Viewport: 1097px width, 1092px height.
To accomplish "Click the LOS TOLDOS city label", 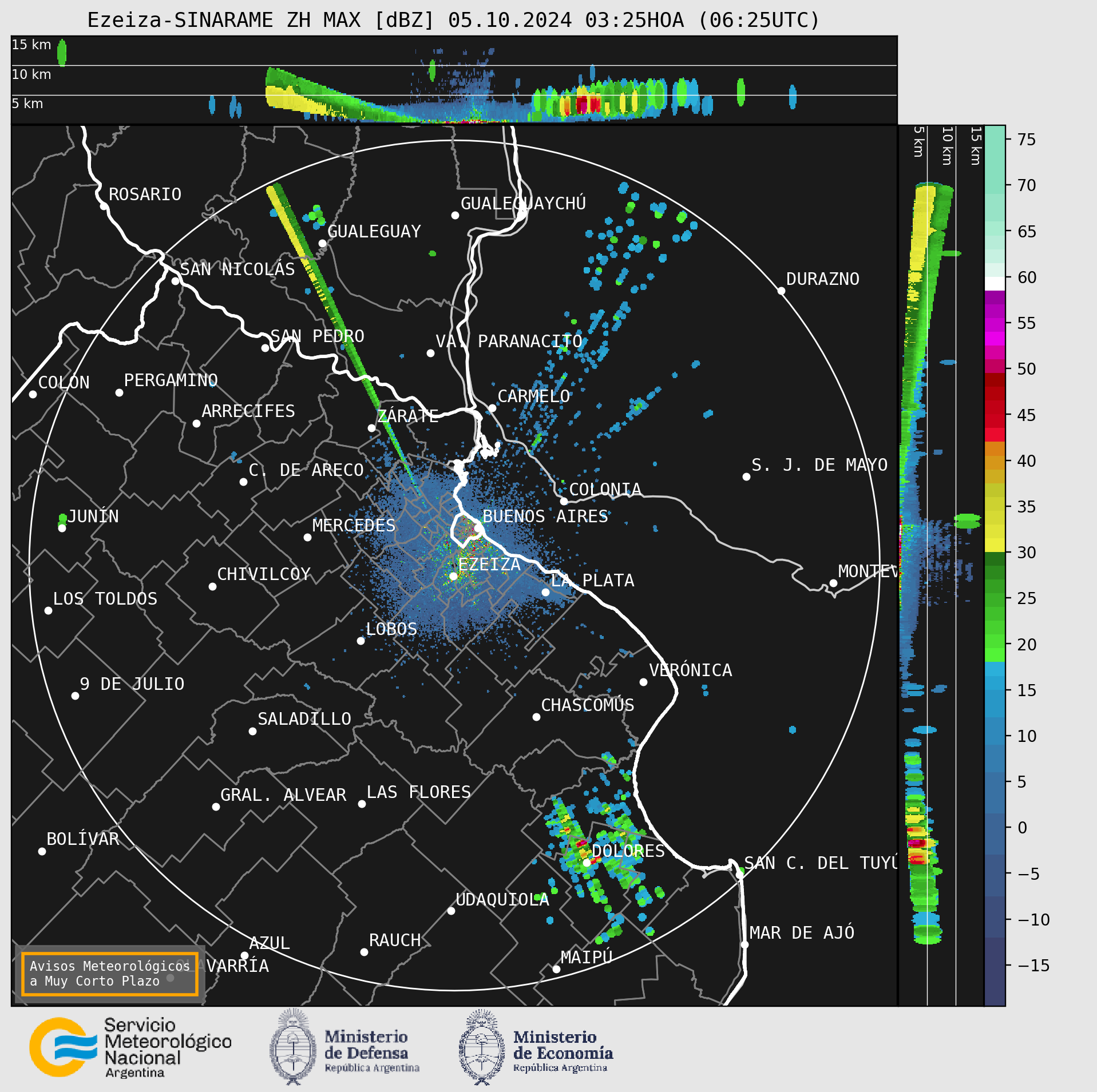I will tap(105, 598).
